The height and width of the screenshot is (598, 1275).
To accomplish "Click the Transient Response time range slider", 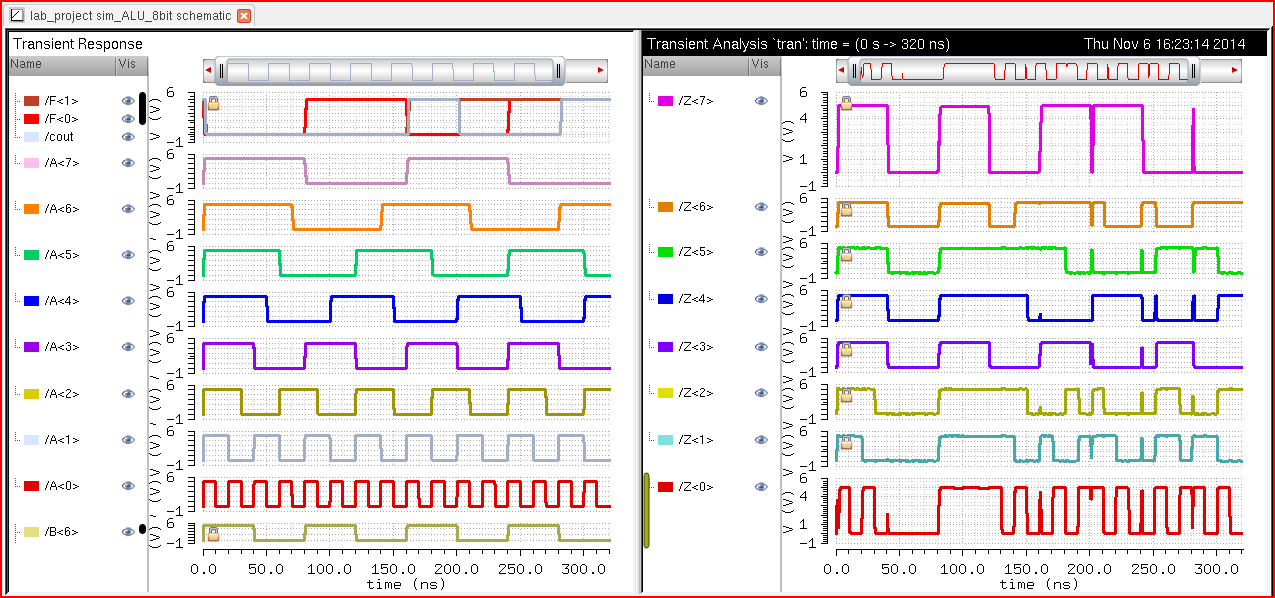I will [392, 70].
